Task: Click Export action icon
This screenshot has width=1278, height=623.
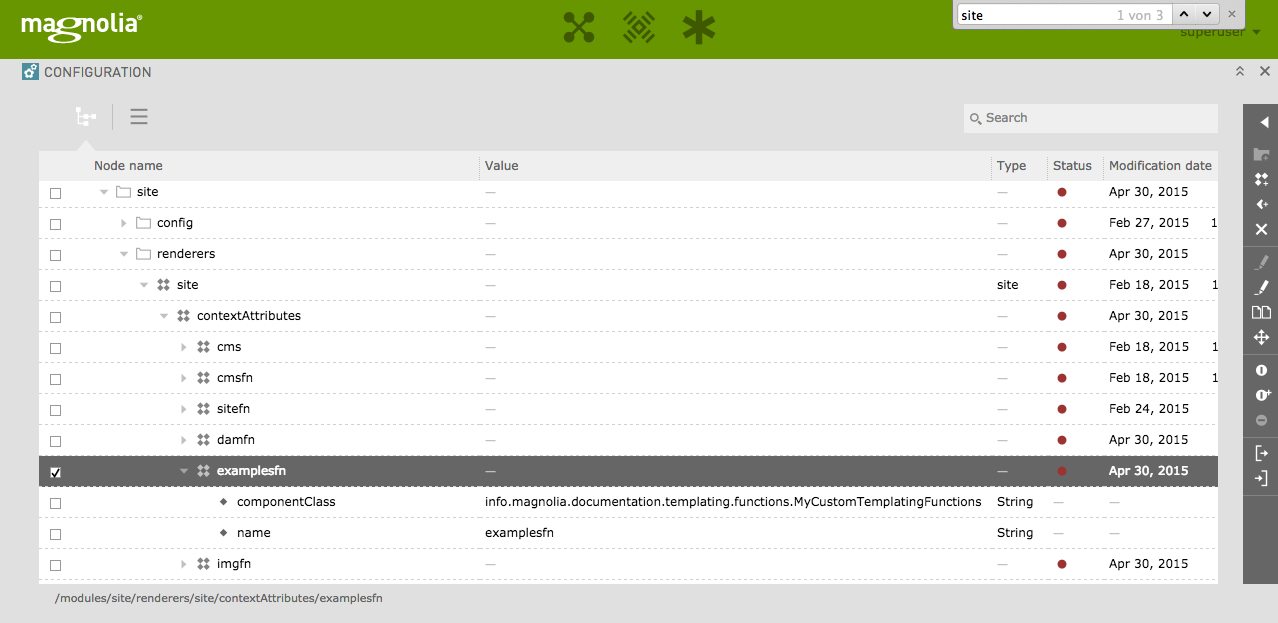Action: point(1262,454)
